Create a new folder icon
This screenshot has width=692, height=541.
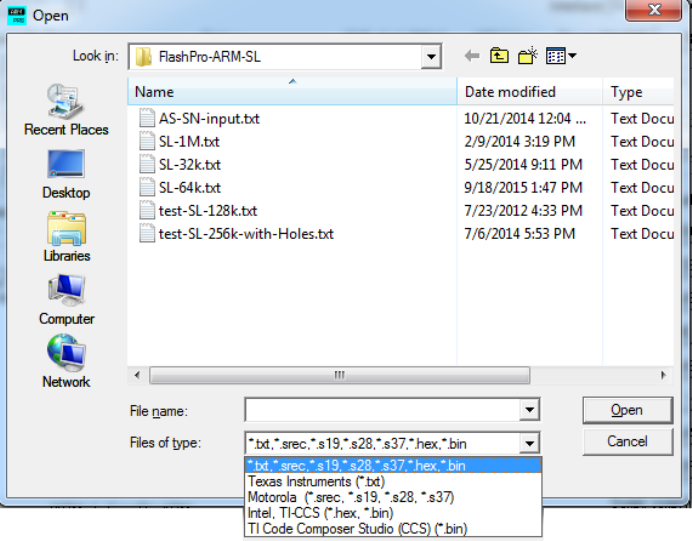click(528, 56)
